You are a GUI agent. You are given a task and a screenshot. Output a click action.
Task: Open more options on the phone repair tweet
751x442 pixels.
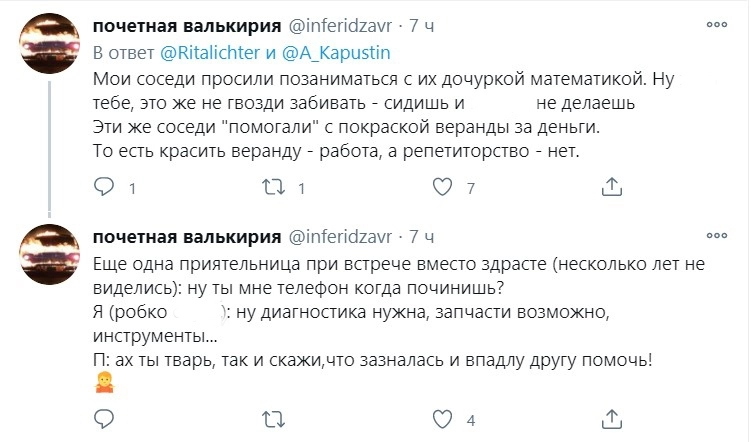717,236
